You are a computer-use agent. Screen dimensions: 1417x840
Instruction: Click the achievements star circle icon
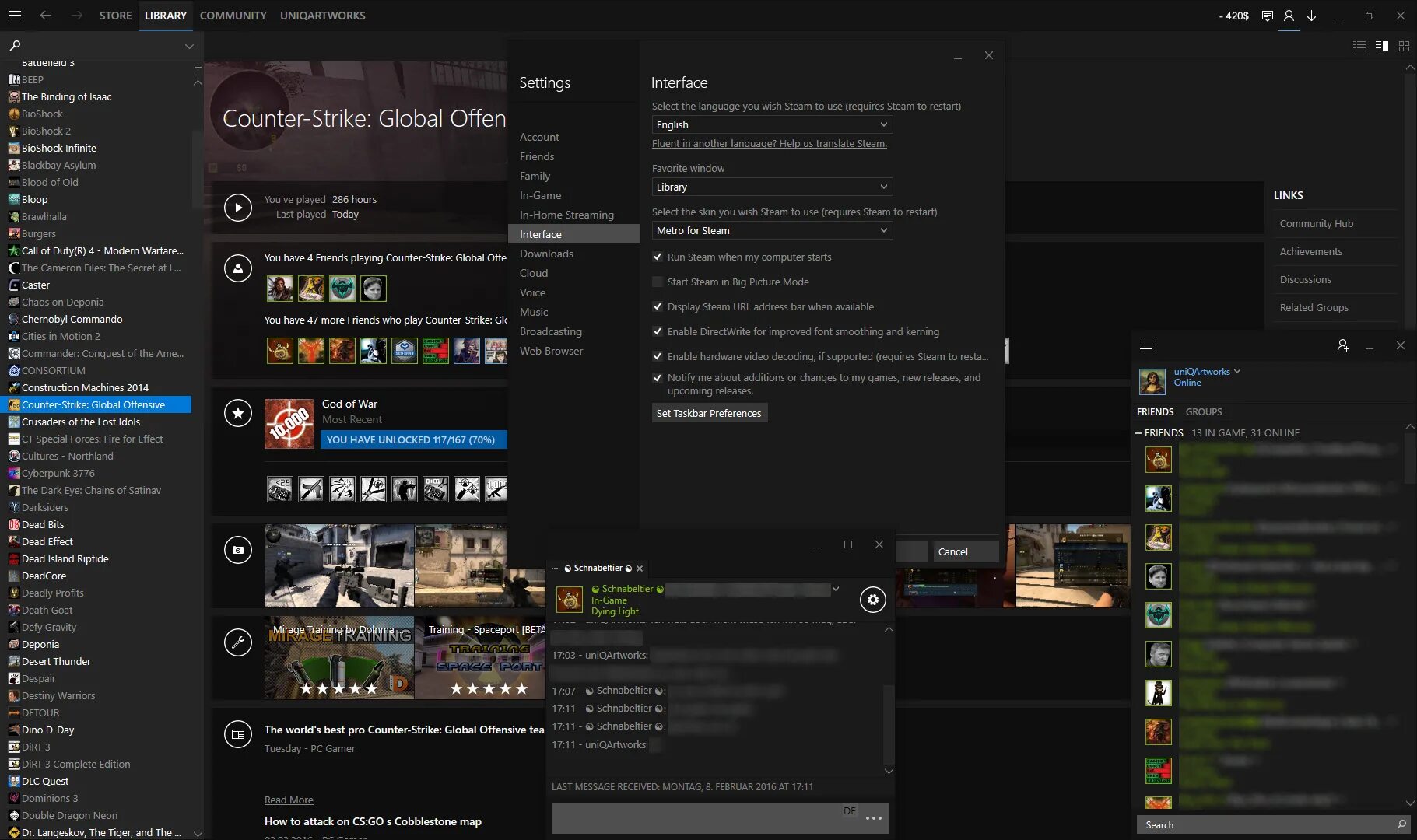pos(238,413)
